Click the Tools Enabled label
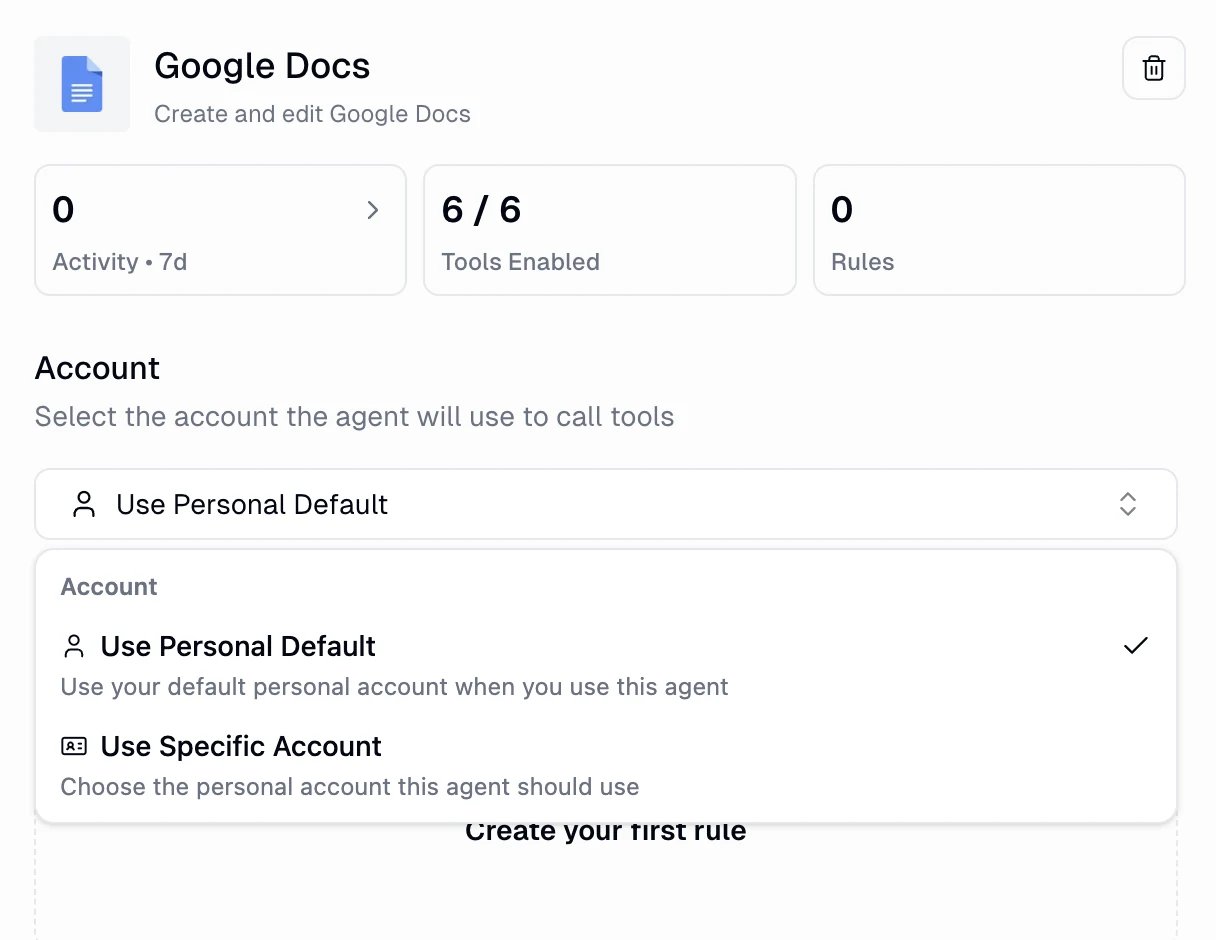The image size is (1216, 940). [520, 262]
